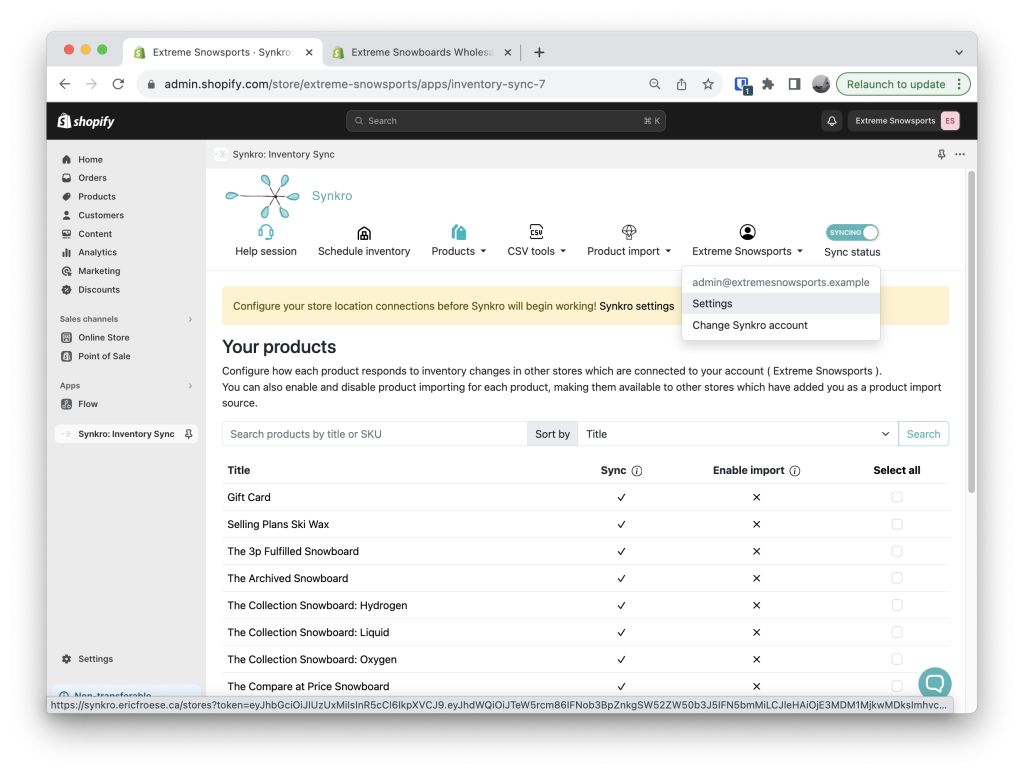Follow the Synkro settings link in banner
The image size is (1024, 774).
pos(636,306)
